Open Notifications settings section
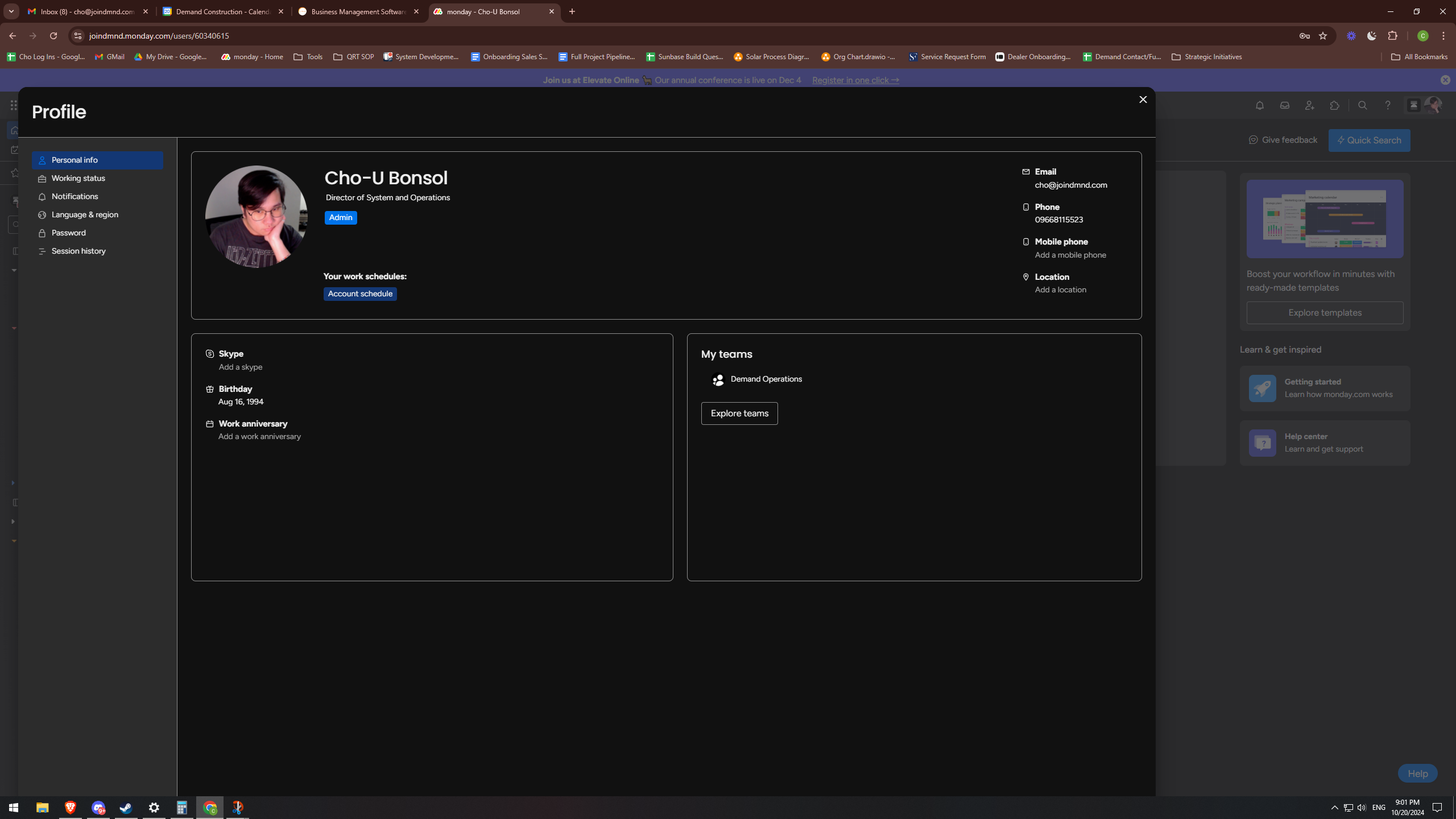1456x819 pixels. pyautogui.click(x=97, y=196)
